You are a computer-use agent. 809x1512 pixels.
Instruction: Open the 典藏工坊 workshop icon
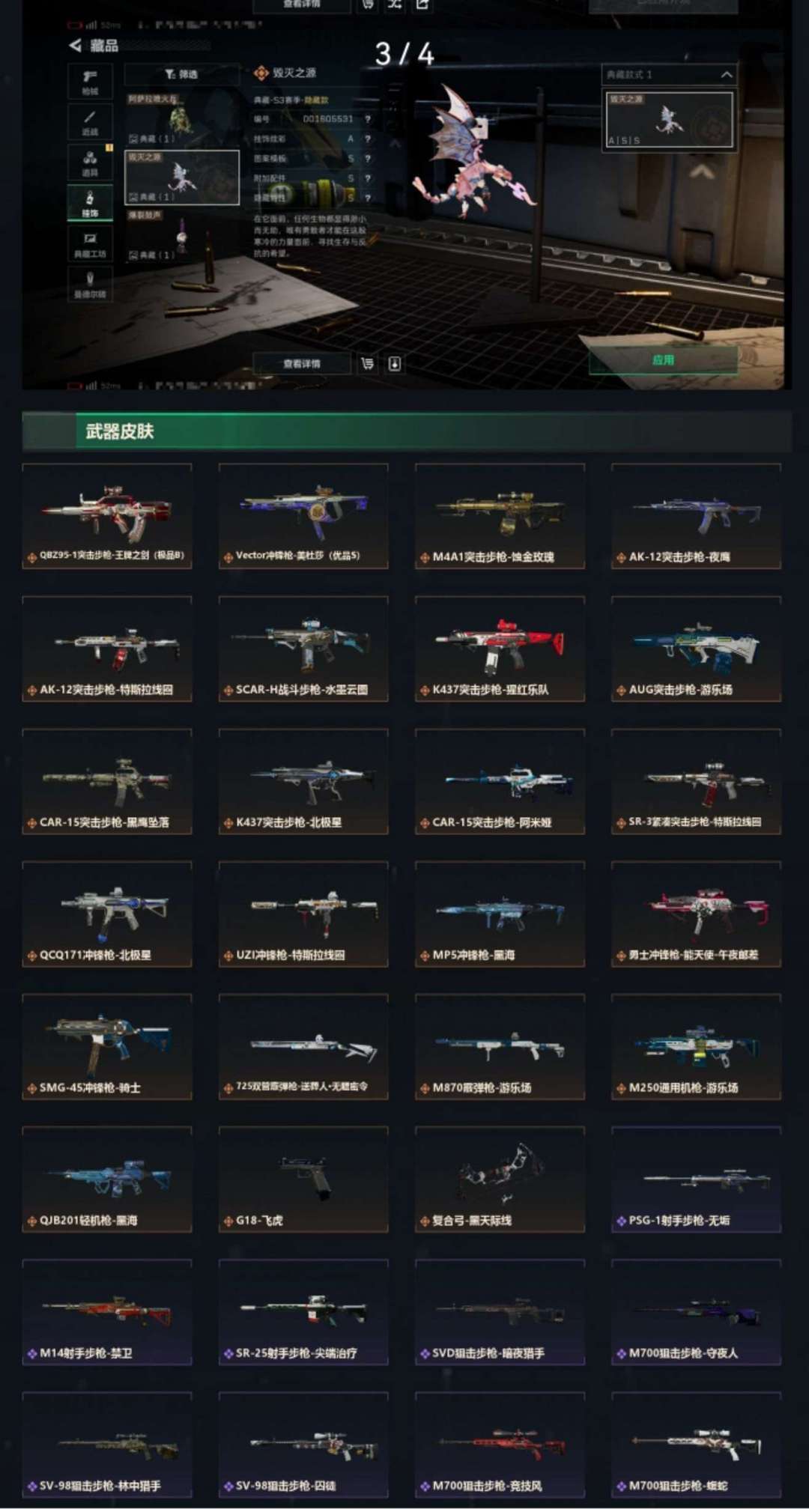point(90,244)
